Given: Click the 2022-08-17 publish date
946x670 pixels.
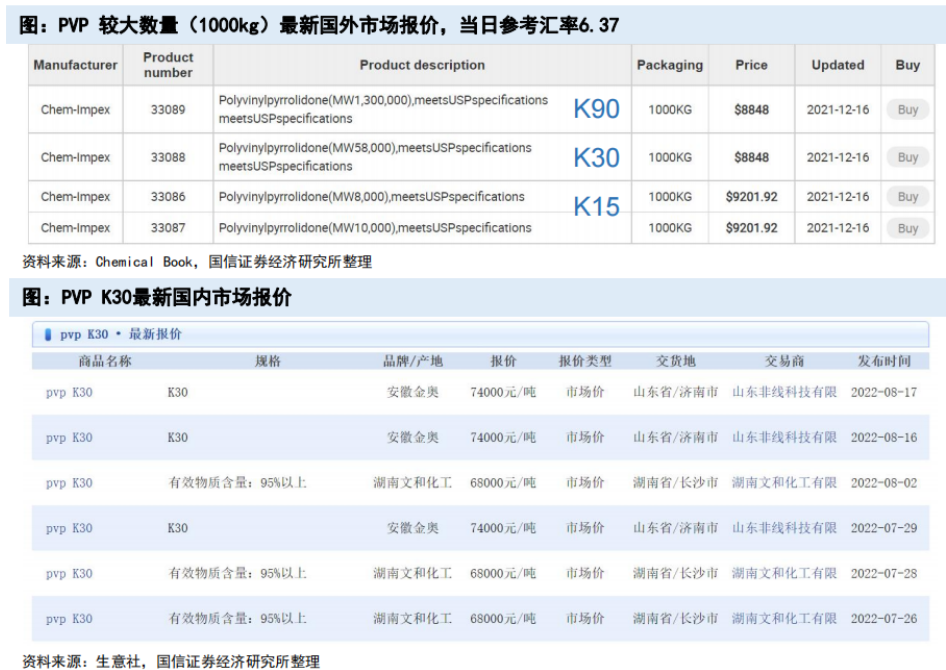Looking at the screenshot, I should tap(884, 392).
